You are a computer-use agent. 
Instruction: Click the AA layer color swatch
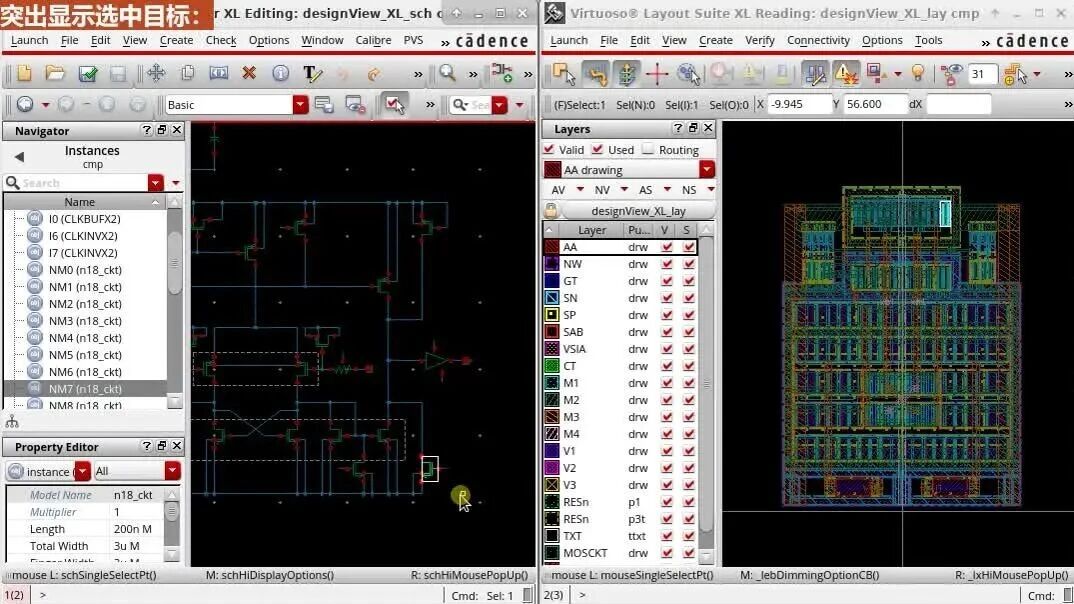pos(551,247)
